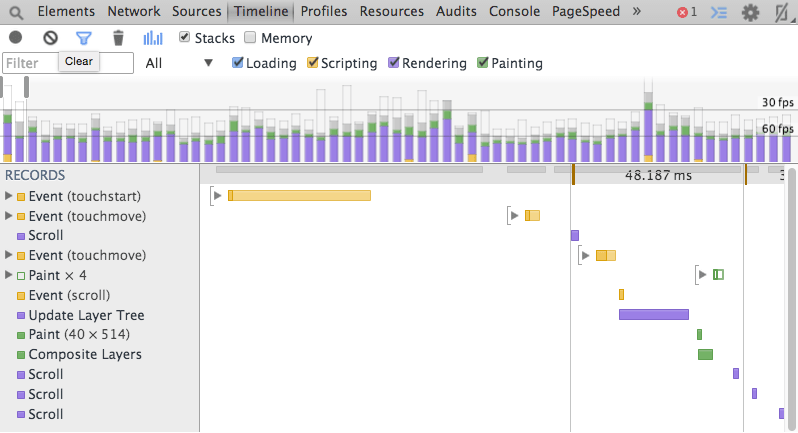Click the search magnifier icon in DevTools
798x433 pixels.
click(x=16, y=12)
